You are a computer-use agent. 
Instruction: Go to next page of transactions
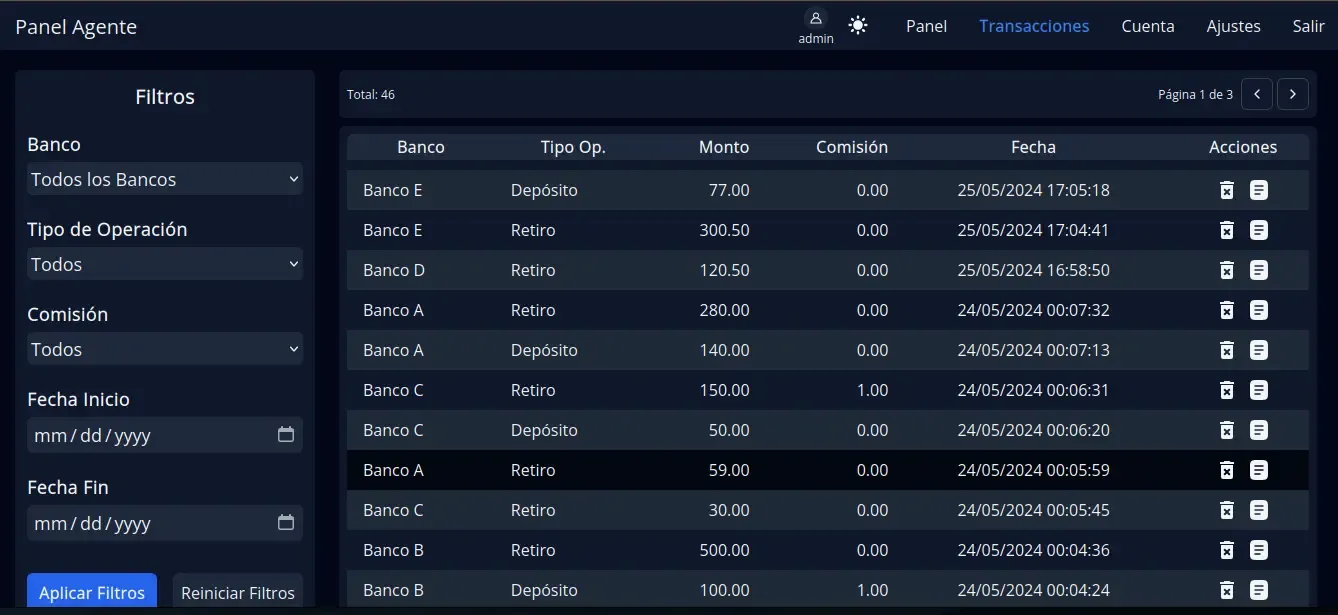coord(1293,94)
